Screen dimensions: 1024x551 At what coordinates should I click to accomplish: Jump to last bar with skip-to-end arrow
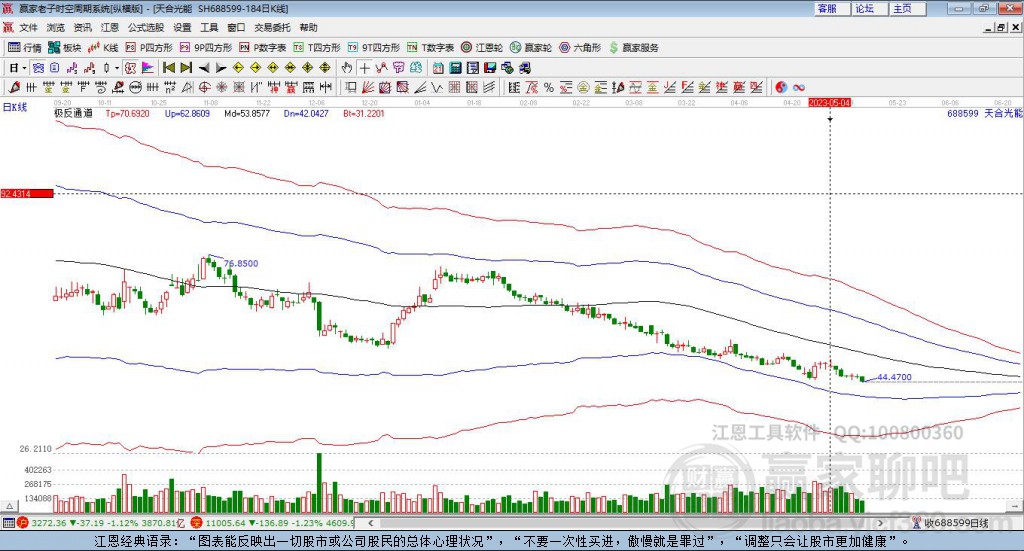[186, 68]
